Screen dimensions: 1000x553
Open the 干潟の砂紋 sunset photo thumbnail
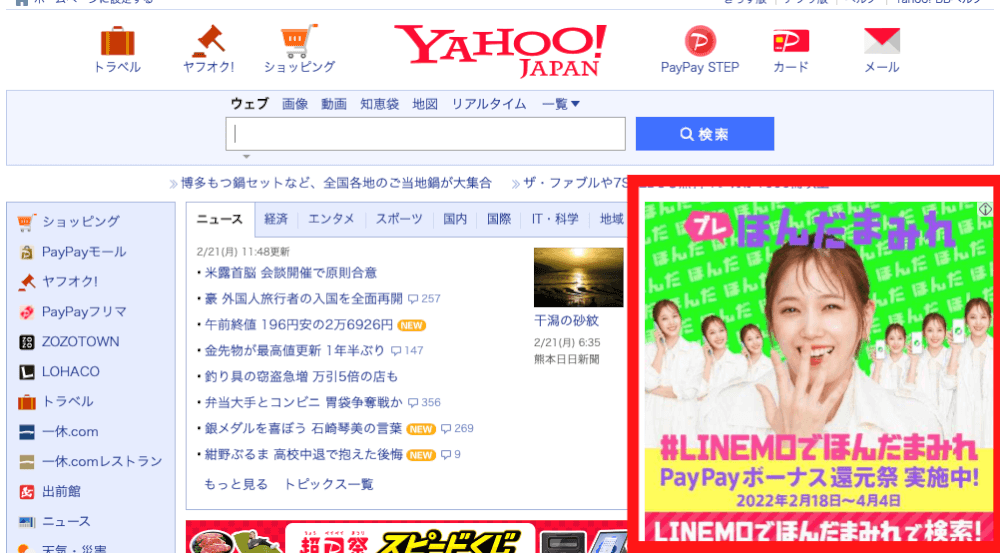[565, 277]
